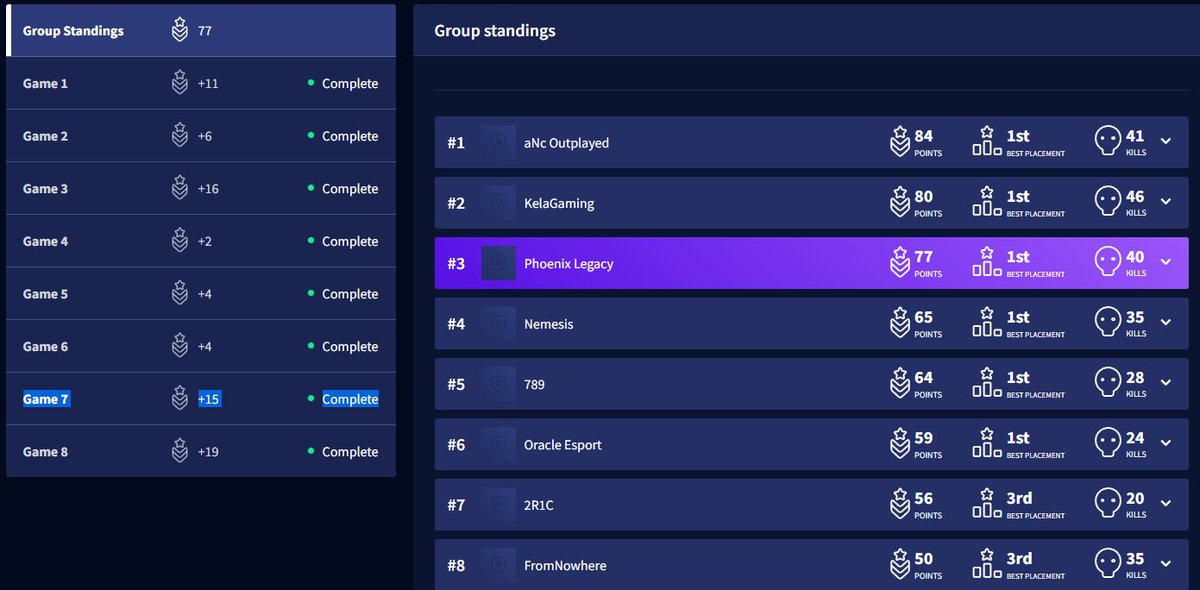Click the aNc Outplayed team name
Image resolution: width=1200 pixels, height=590 pixels.
click(566, 143)
